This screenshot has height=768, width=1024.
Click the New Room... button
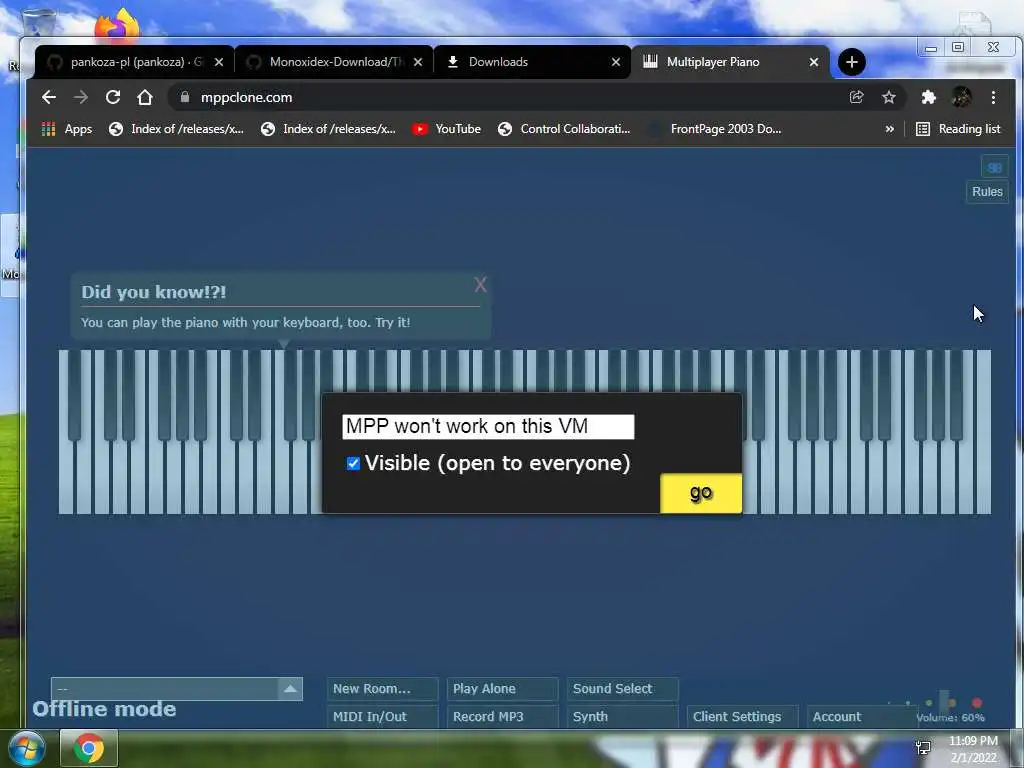point(382,688)
